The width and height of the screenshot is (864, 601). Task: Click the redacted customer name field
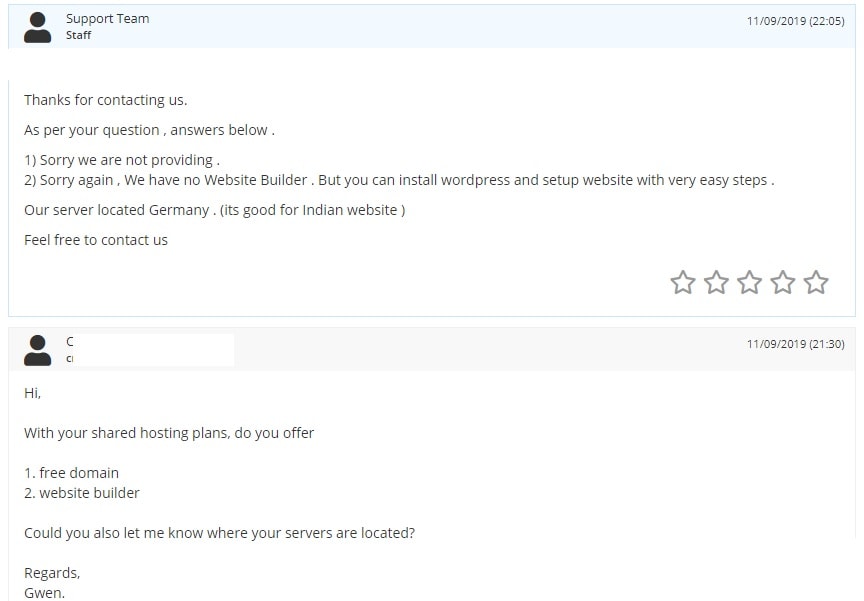150,350
